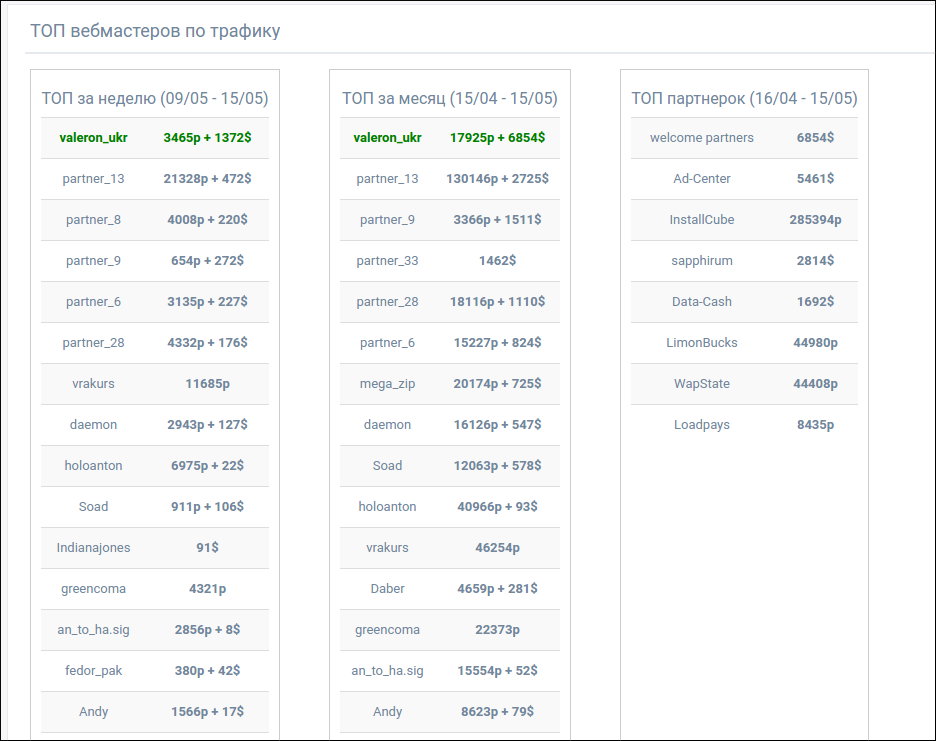The width and height of the screenshot is (936, 741).
Task: Click the value '40966р + 93$'
Action: [x=497, y=507]
